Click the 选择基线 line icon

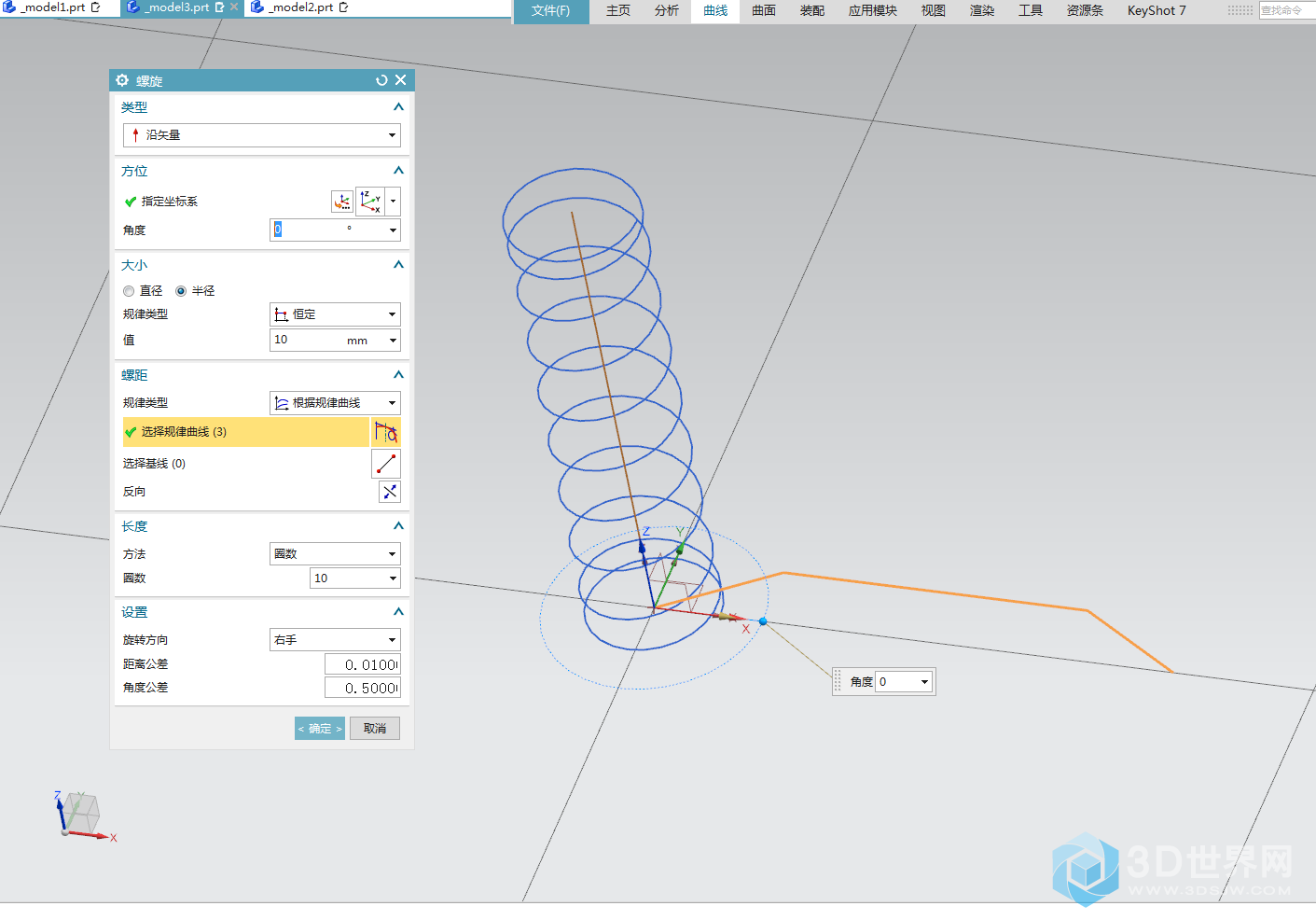(x=385, y=464)
